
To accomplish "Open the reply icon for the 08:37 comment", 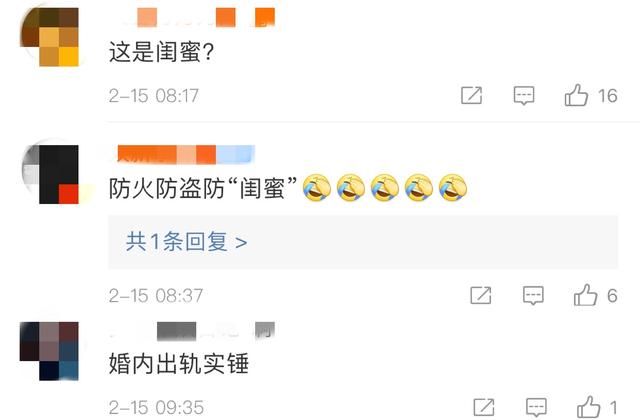I will pos(533,296).
